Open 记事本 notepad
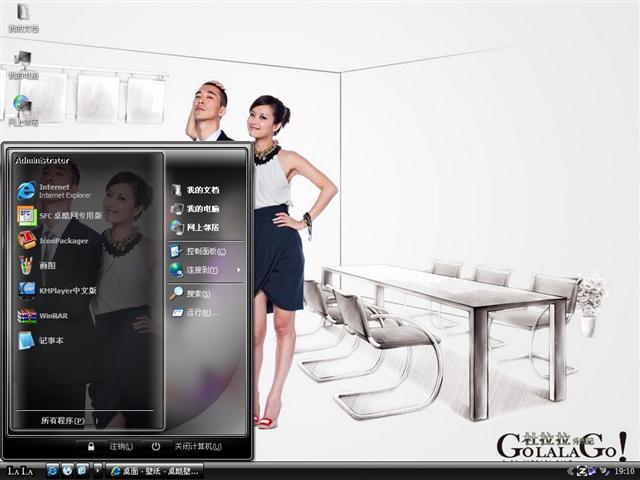 pyautogui.click(x=41, y=340)
